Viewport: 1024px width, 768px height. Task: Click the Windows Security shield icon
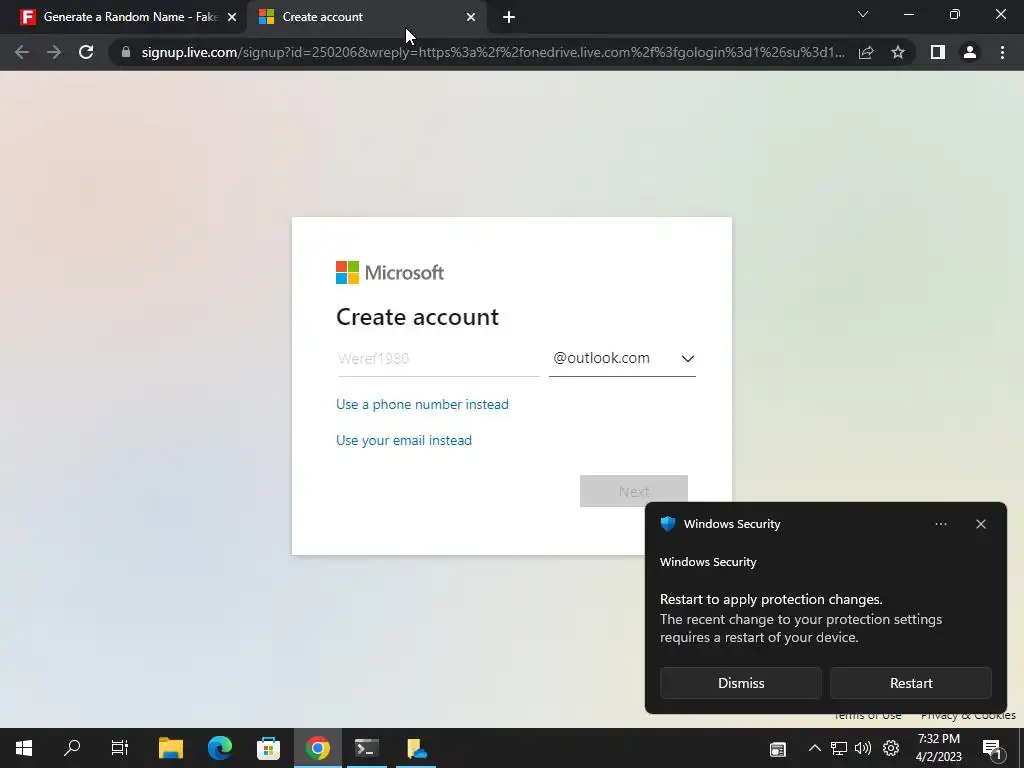667,524
